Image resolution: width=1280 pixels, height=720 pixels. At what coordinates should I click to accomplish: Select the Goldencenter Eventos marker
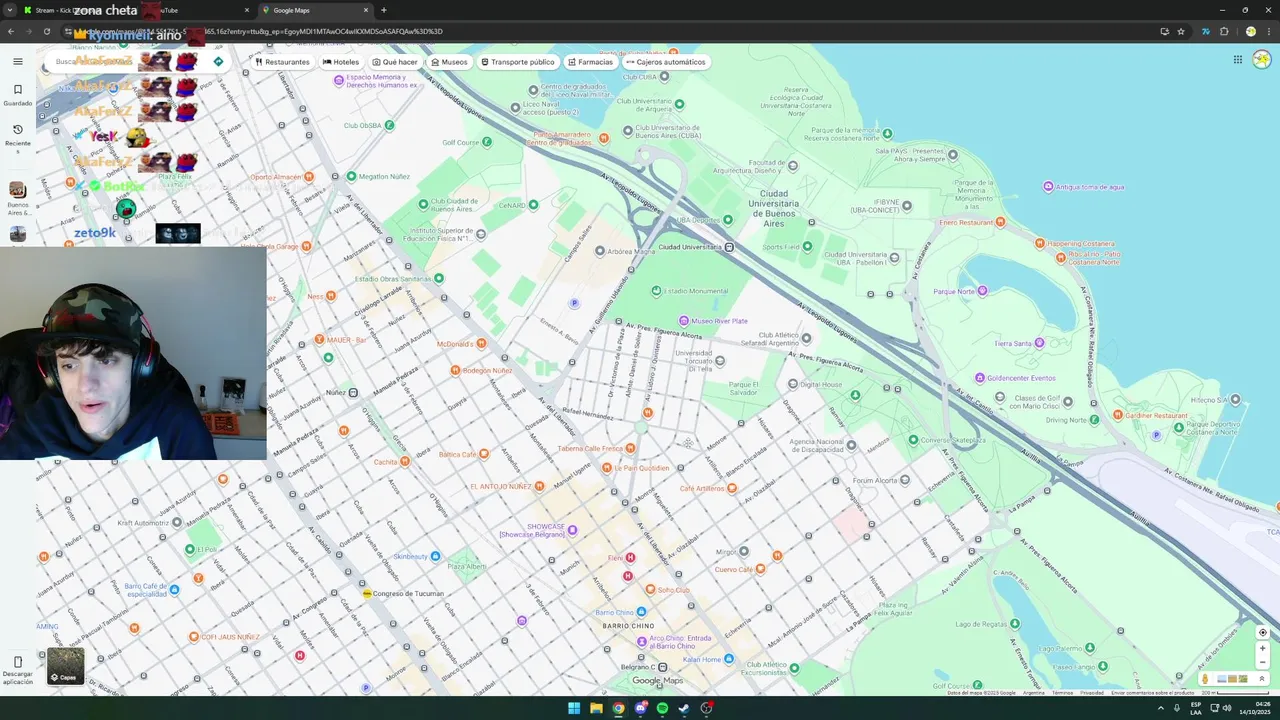[x=980, y=378]
